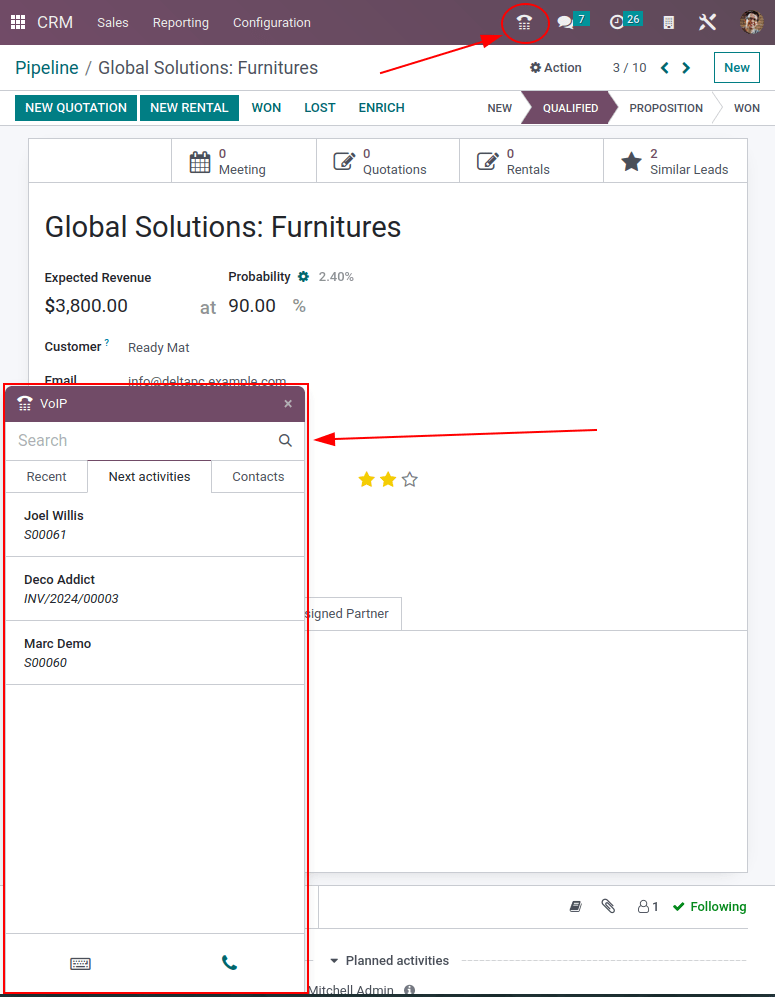Open messages via the chat bubble icon

(566, 21)
